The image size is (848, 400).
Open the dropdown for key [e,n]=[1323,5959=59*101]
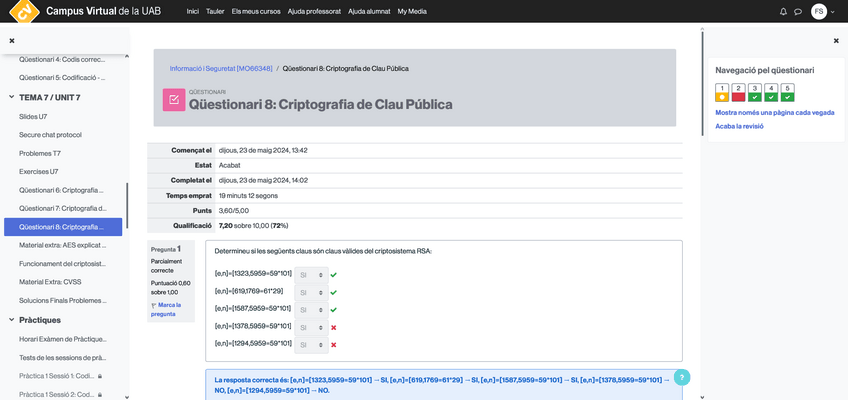pos(311,273)
